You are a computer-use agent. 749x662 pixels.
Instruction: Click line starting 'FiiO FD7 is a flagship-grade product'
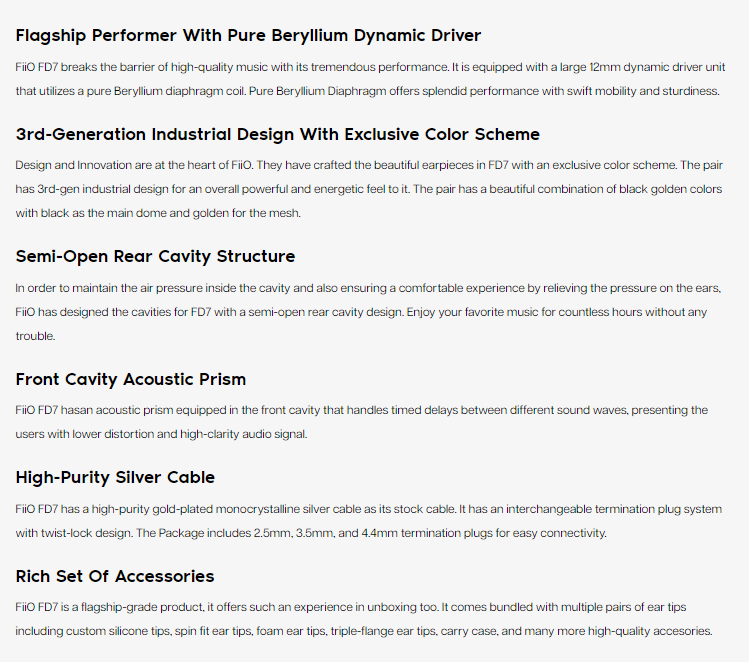point(351,607)
